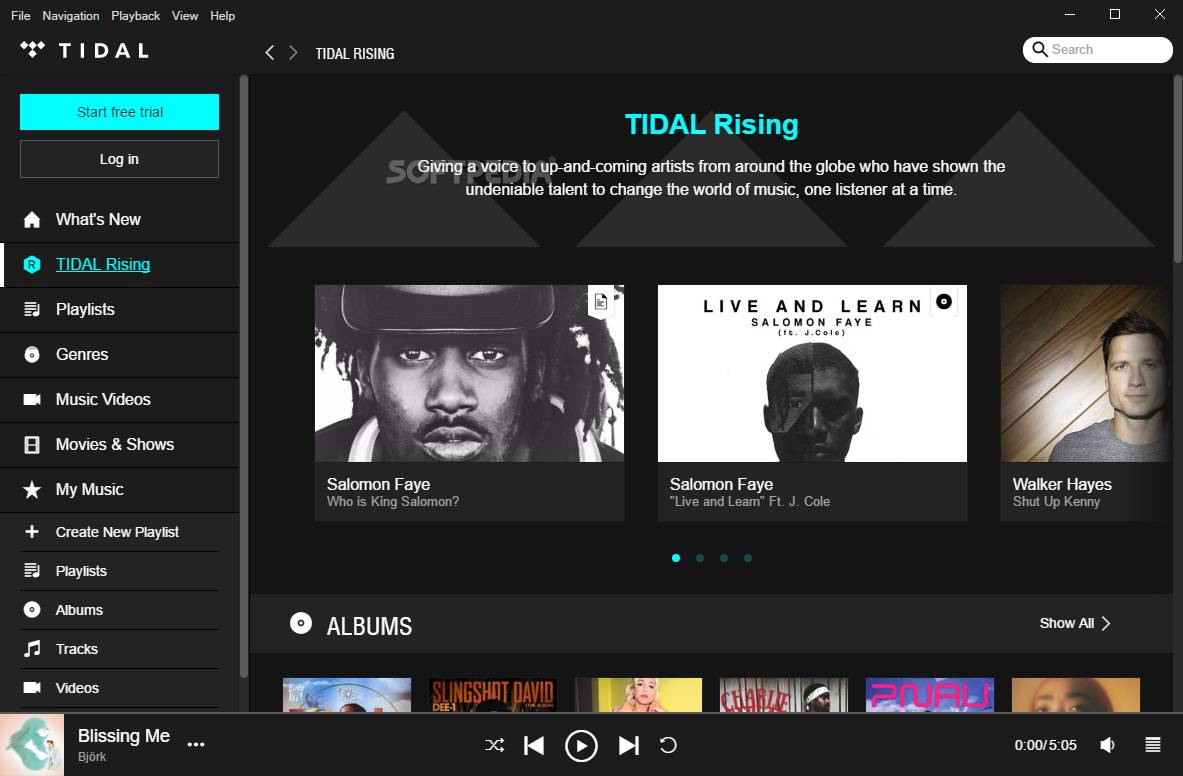Click the Björk artist name
The width and height of the screenshot is (1183, 776).
pyautogui.click(x=92, y=756)
